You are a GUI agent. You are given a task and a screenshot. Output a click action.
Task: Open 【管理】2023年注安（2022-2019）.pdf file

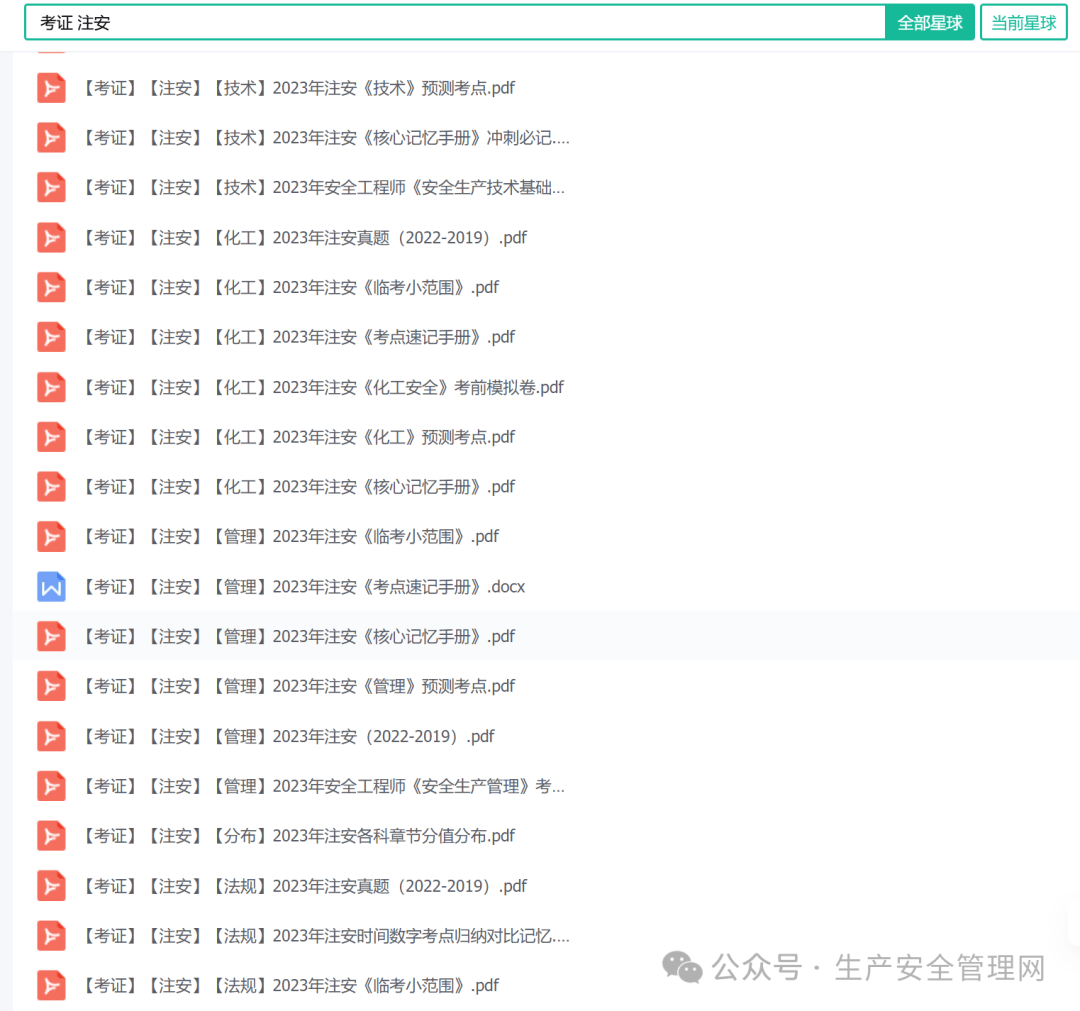(288, 736)
